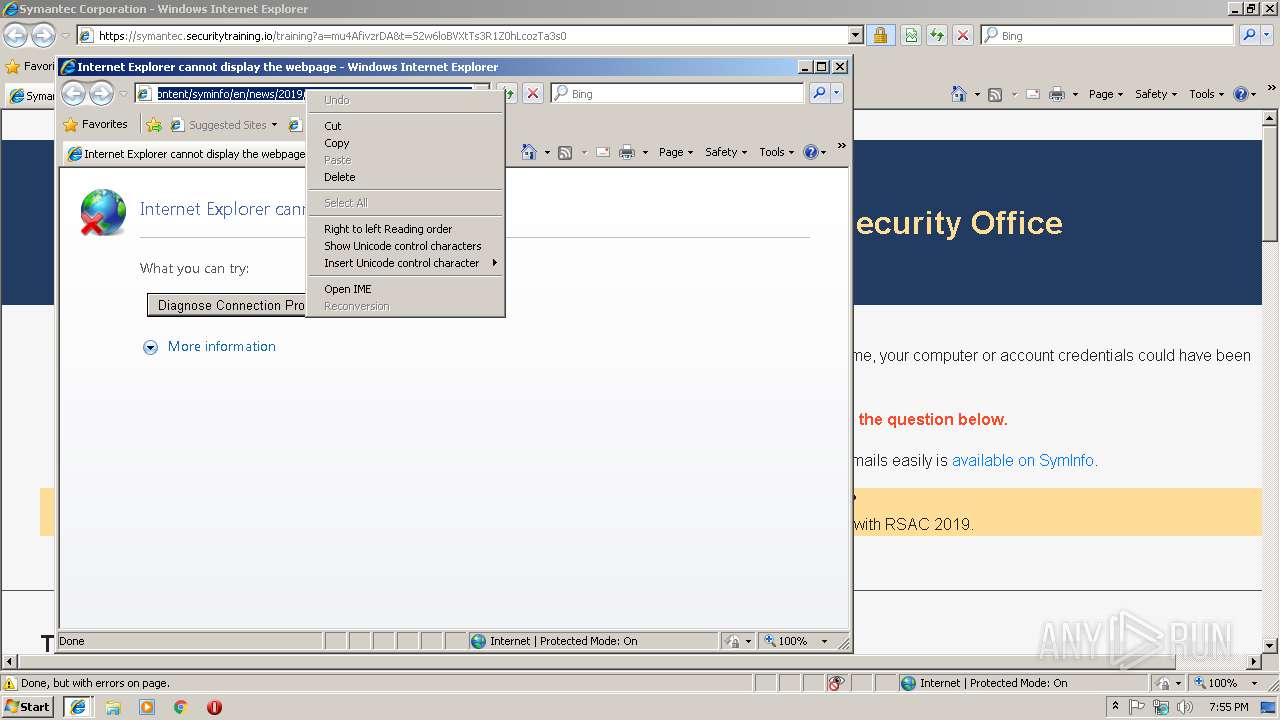Screen dimensions: 1280x720
Task: Click volume speaker icon in system tray
Action: [1185, 707]
